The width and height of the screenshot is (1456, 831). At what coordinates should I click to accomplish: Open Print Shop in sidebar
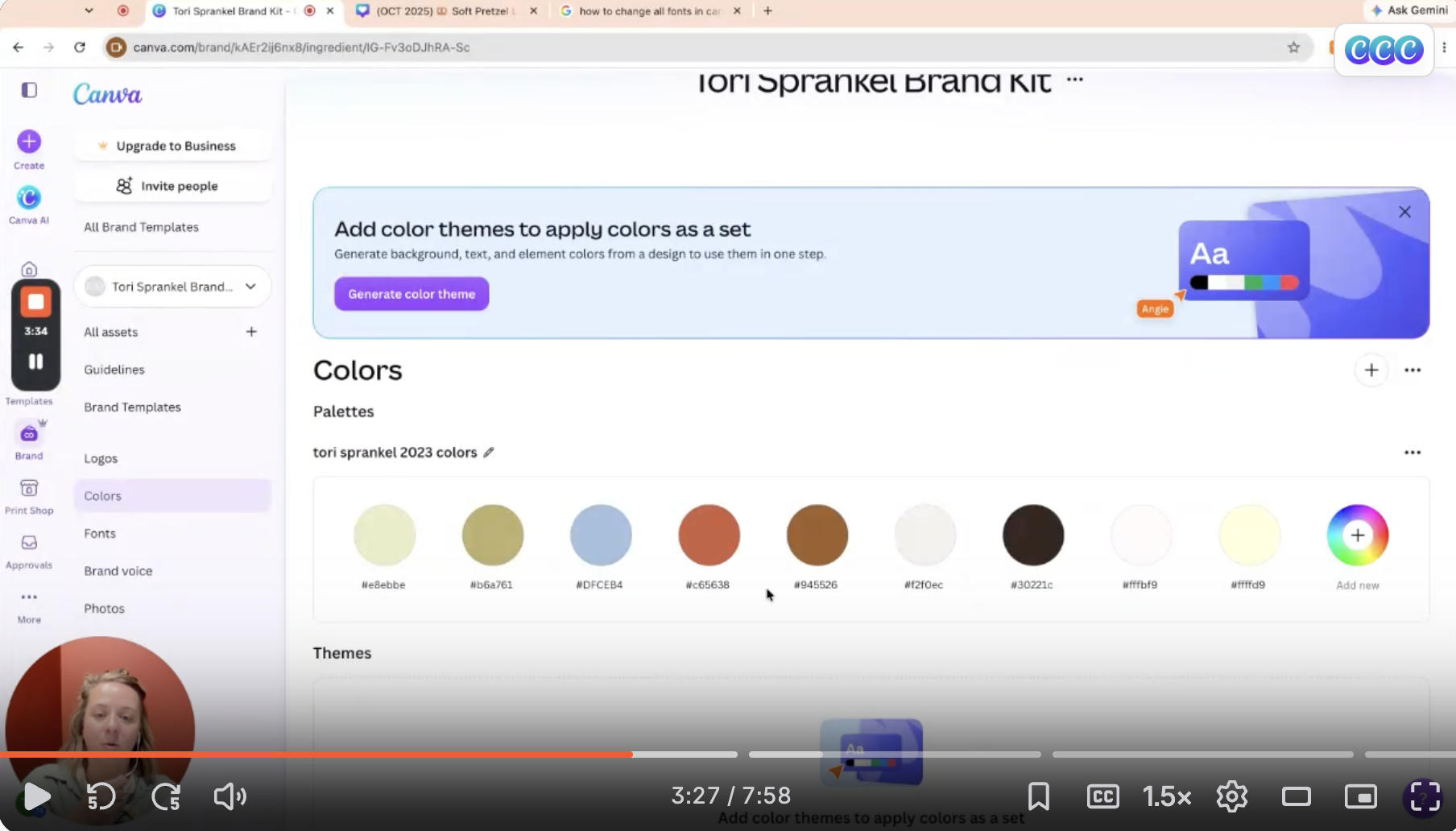(29, 489)
